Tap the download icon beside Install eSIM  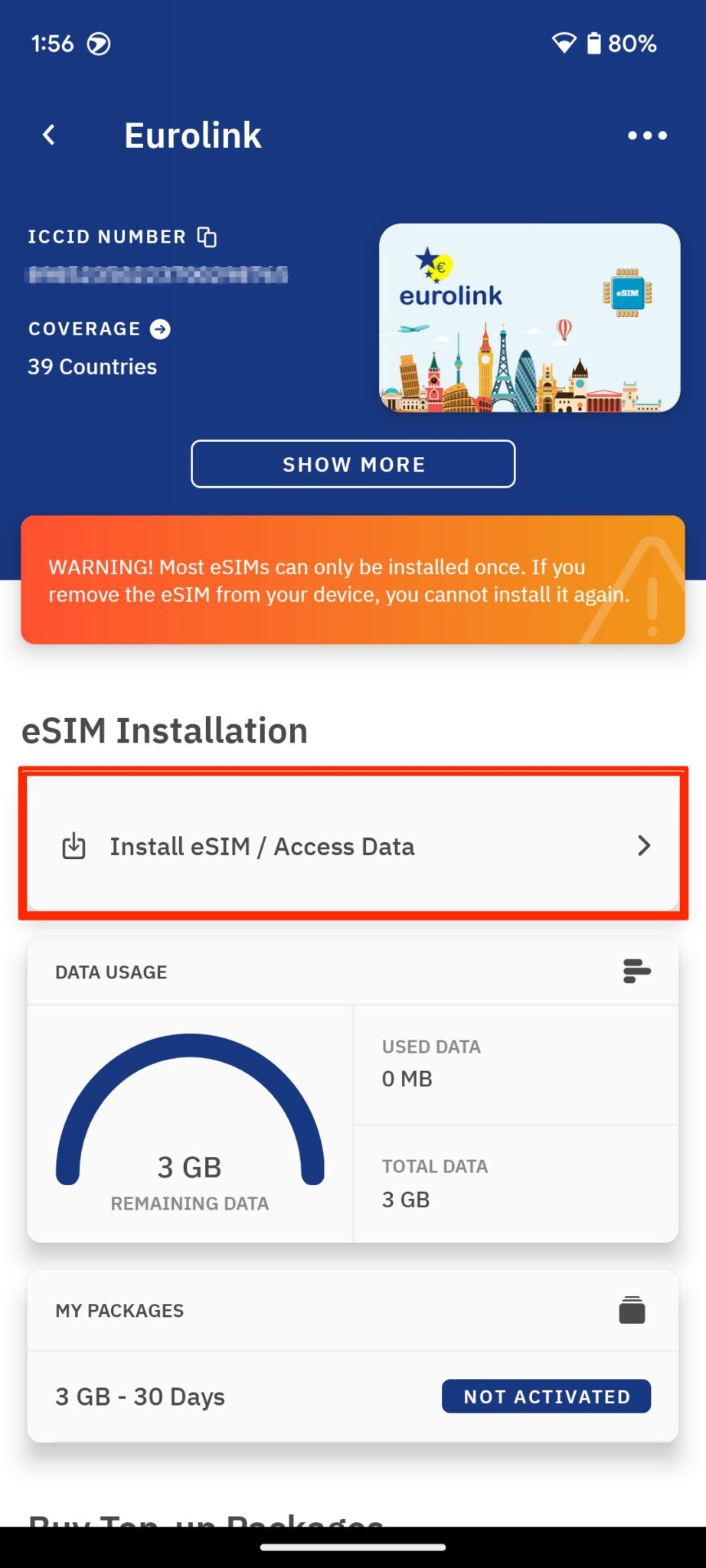[73, 846]
